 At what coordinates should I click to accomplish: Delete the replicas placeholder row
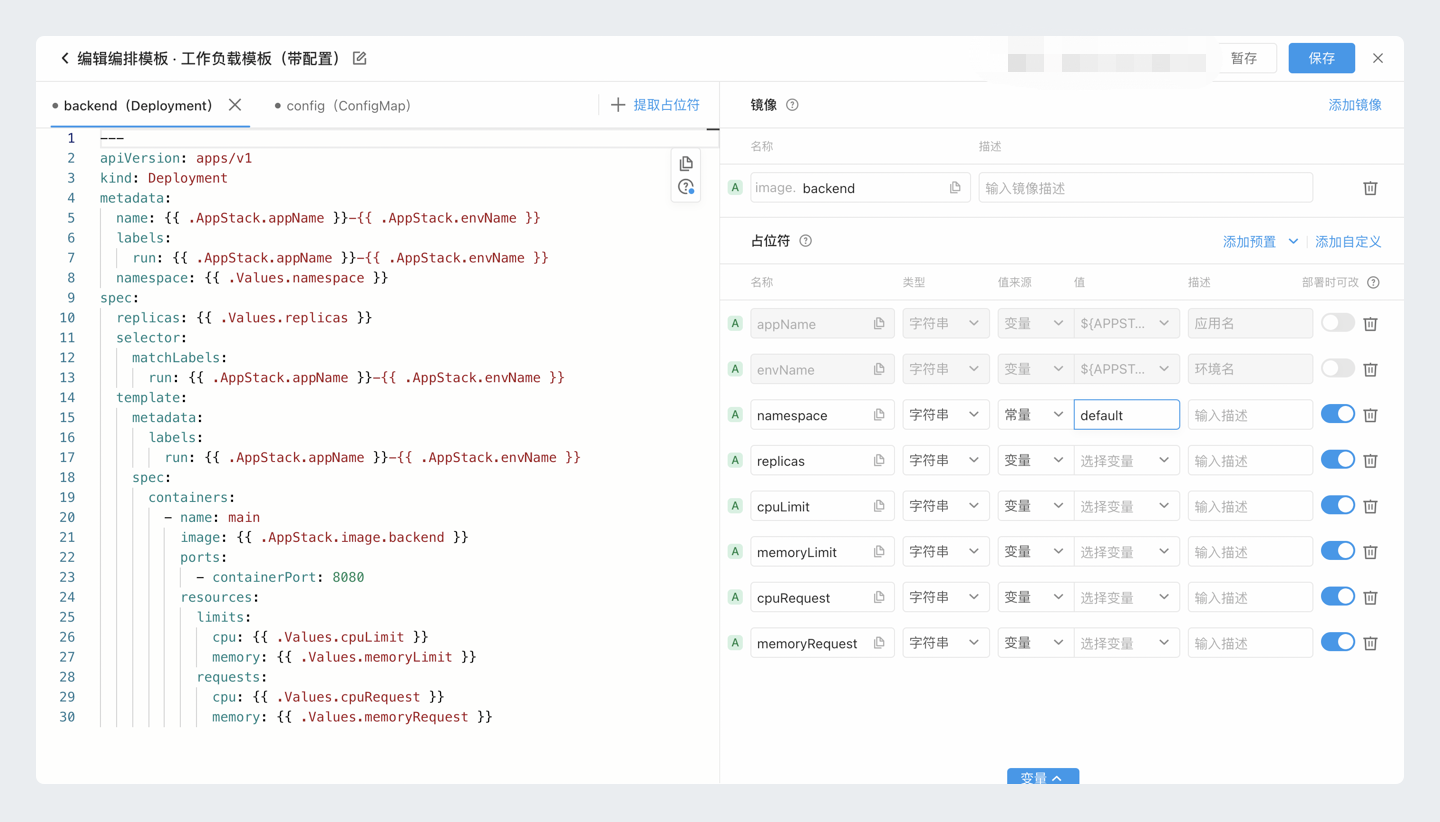click(1370, 461)
